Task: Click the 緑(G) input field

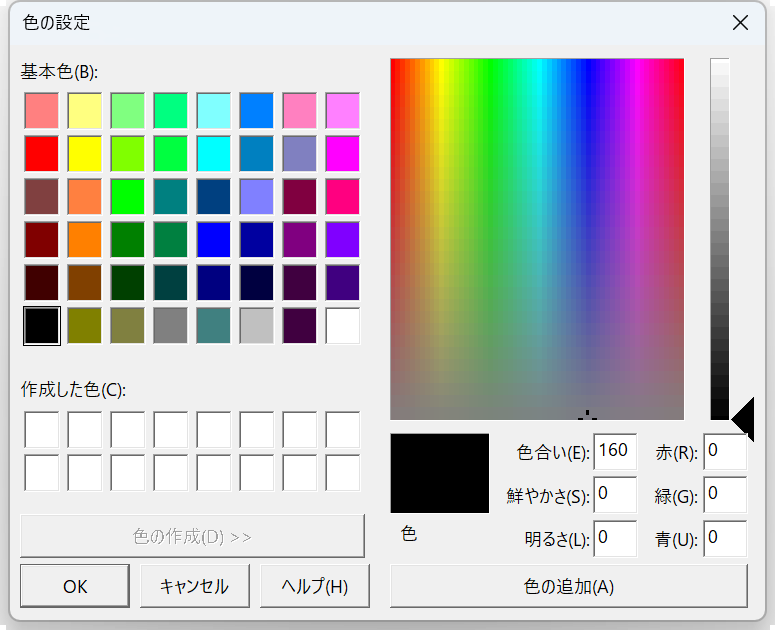Action: point(725,494)
